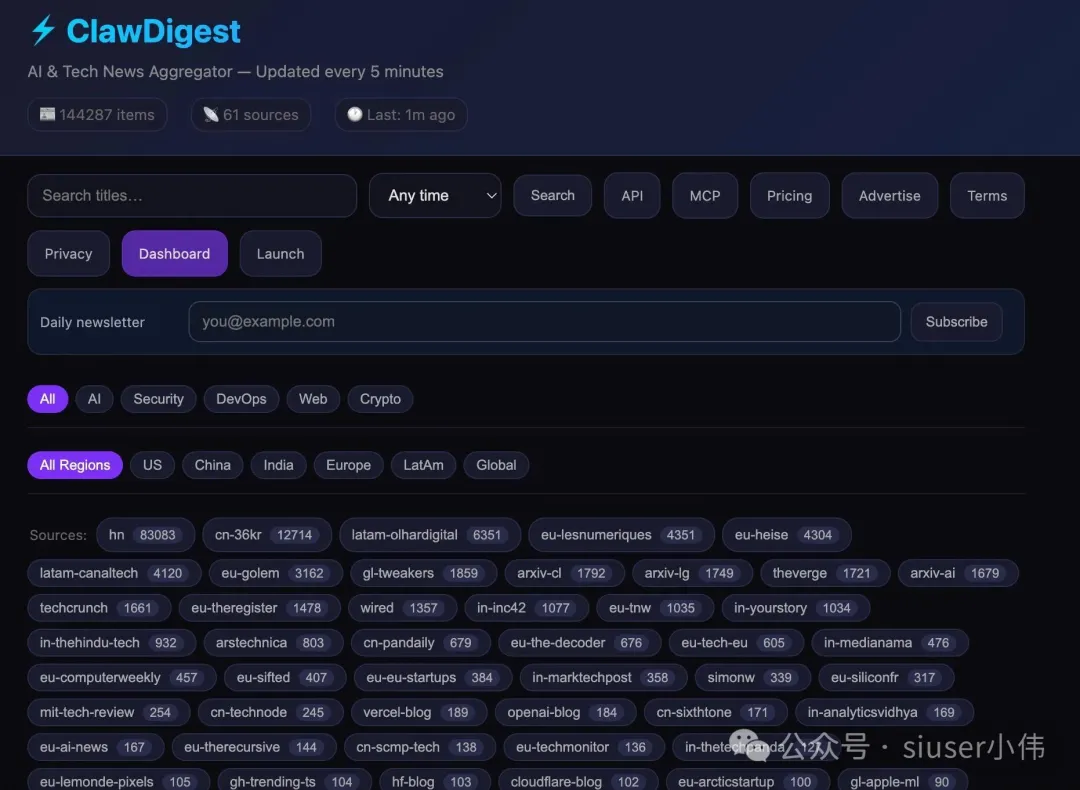Filter by US region
The image size is (1080, 790).
click(x=152, y=465)
